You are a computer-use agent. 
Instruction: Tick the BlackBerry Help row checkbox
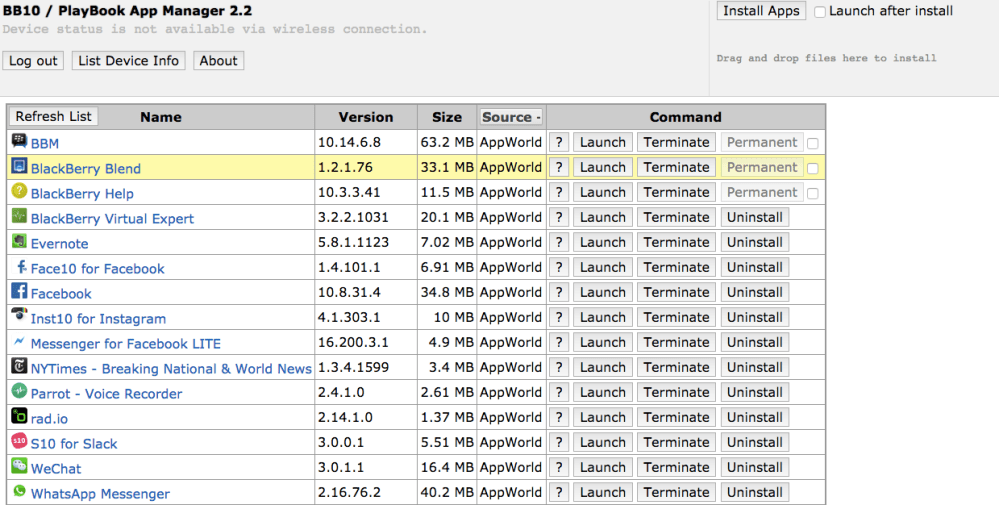[813, 193]
